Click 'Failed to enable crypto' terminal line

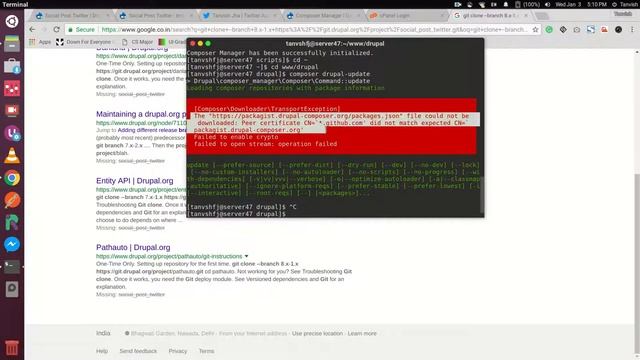236,137
